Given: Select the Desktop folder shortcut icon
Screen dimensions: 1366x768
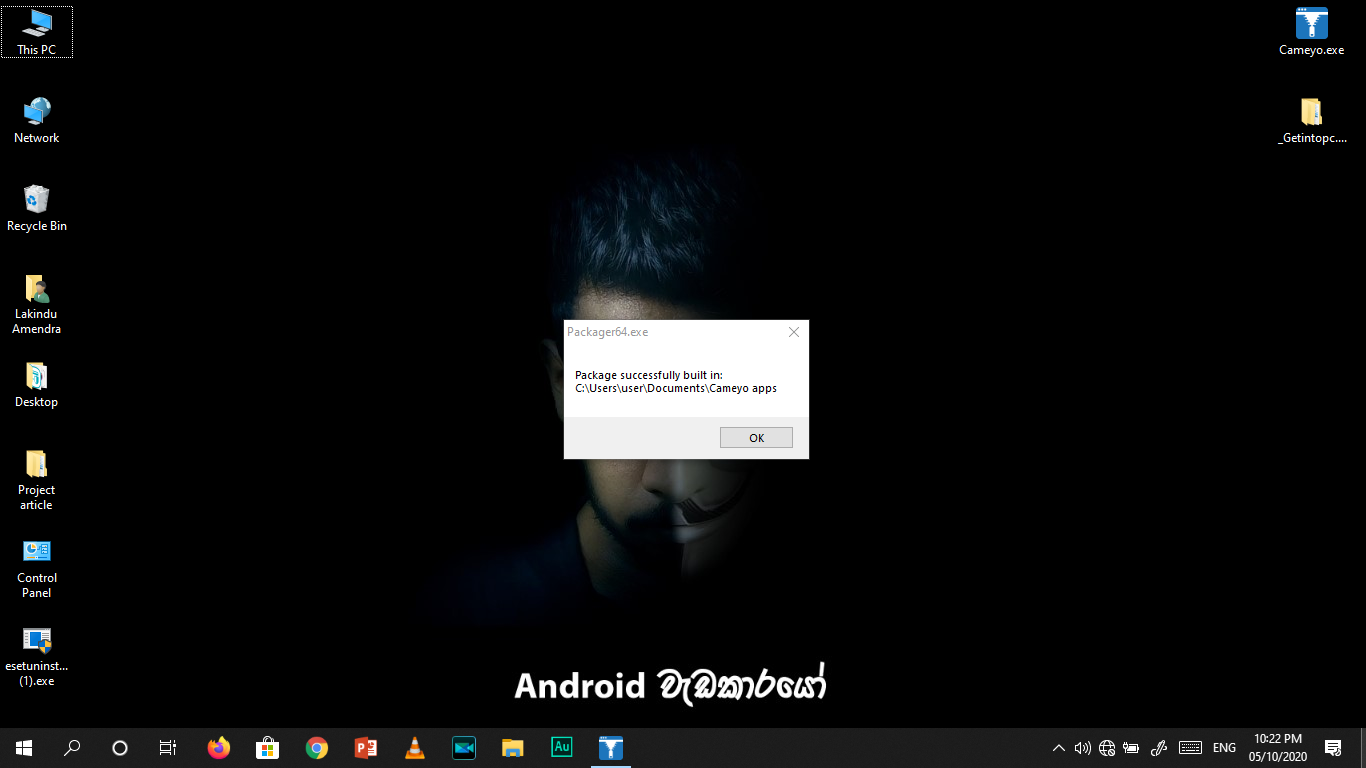Looking at the screenshot, I should 37,385.
